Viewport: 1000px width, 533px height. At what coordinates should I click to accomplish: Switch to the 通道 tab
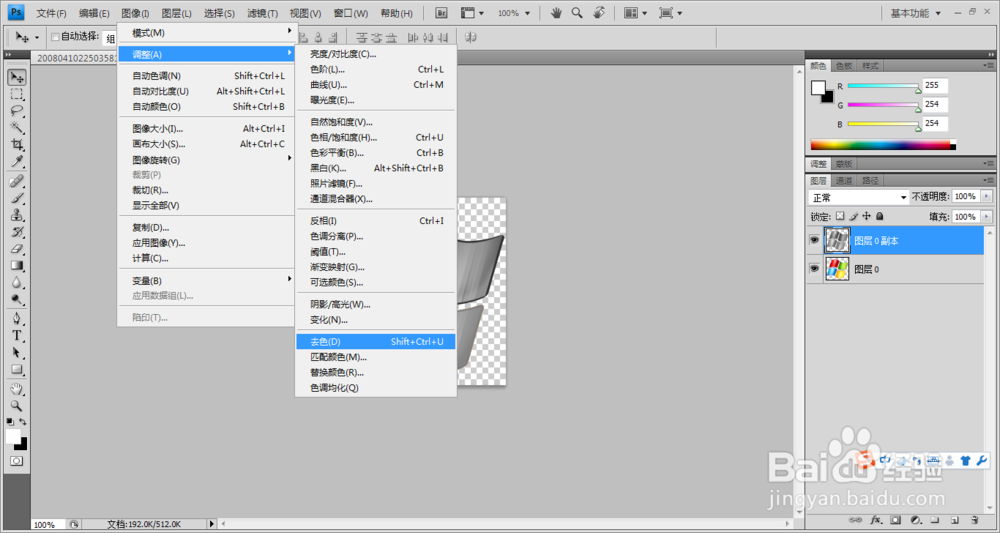coord(844,180)
